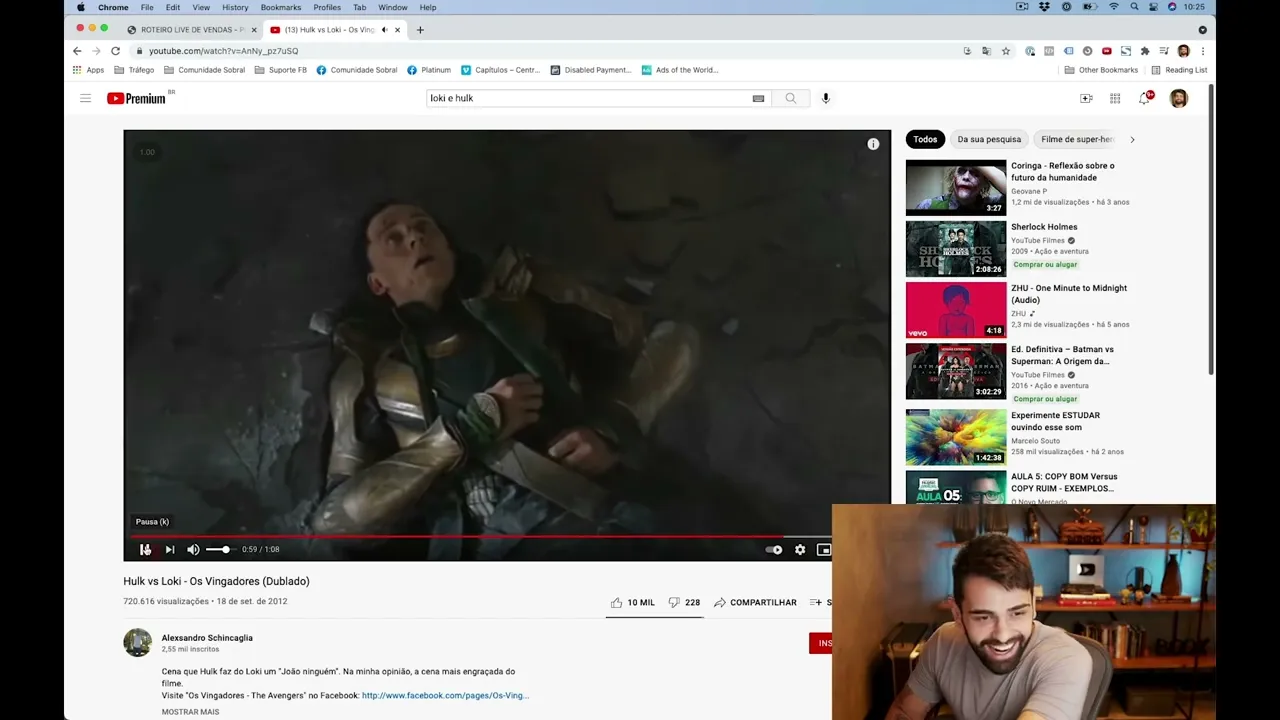Open the Ads of the World bookmark
The width and height of the screenshot is (1280, 720).
click(680, 70)
